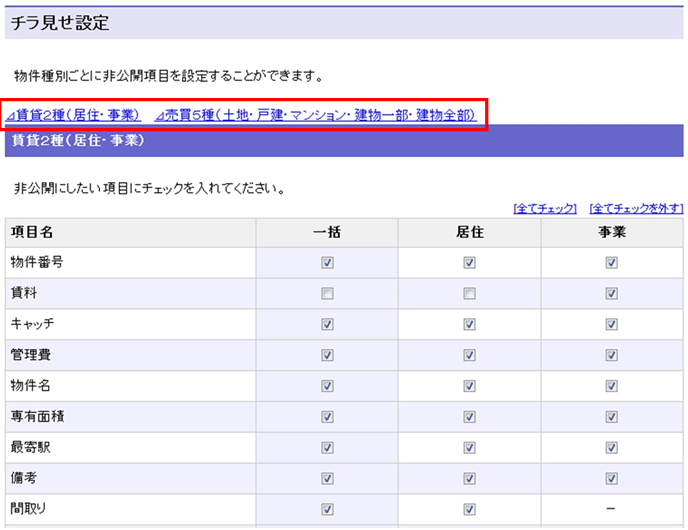
Task: Toggle 最寄駅 checkbox in 一括 column
Action: 327,448
